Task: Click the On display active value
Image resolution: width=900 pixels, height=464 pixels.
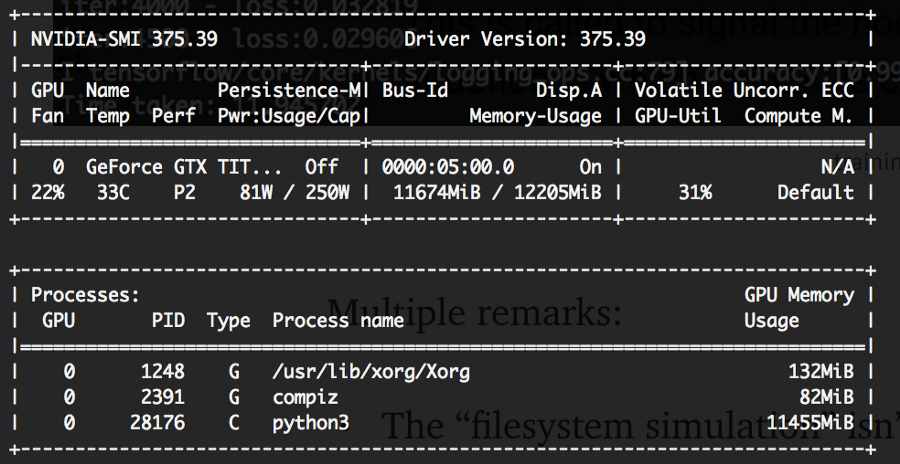Action: pyautogui.click(x=591, y=167)
